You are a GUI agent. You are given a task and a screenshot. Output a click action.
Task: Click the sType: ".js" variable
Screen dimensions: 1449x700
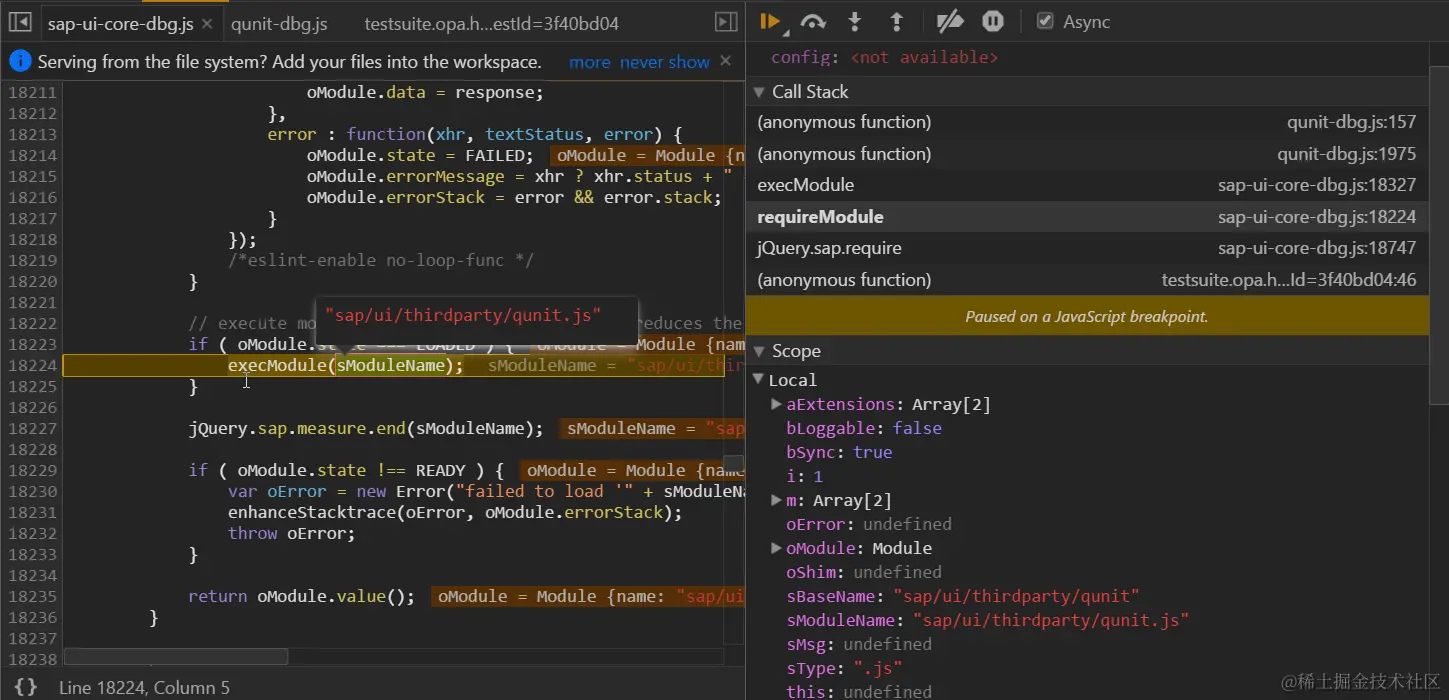coord(844,668)
